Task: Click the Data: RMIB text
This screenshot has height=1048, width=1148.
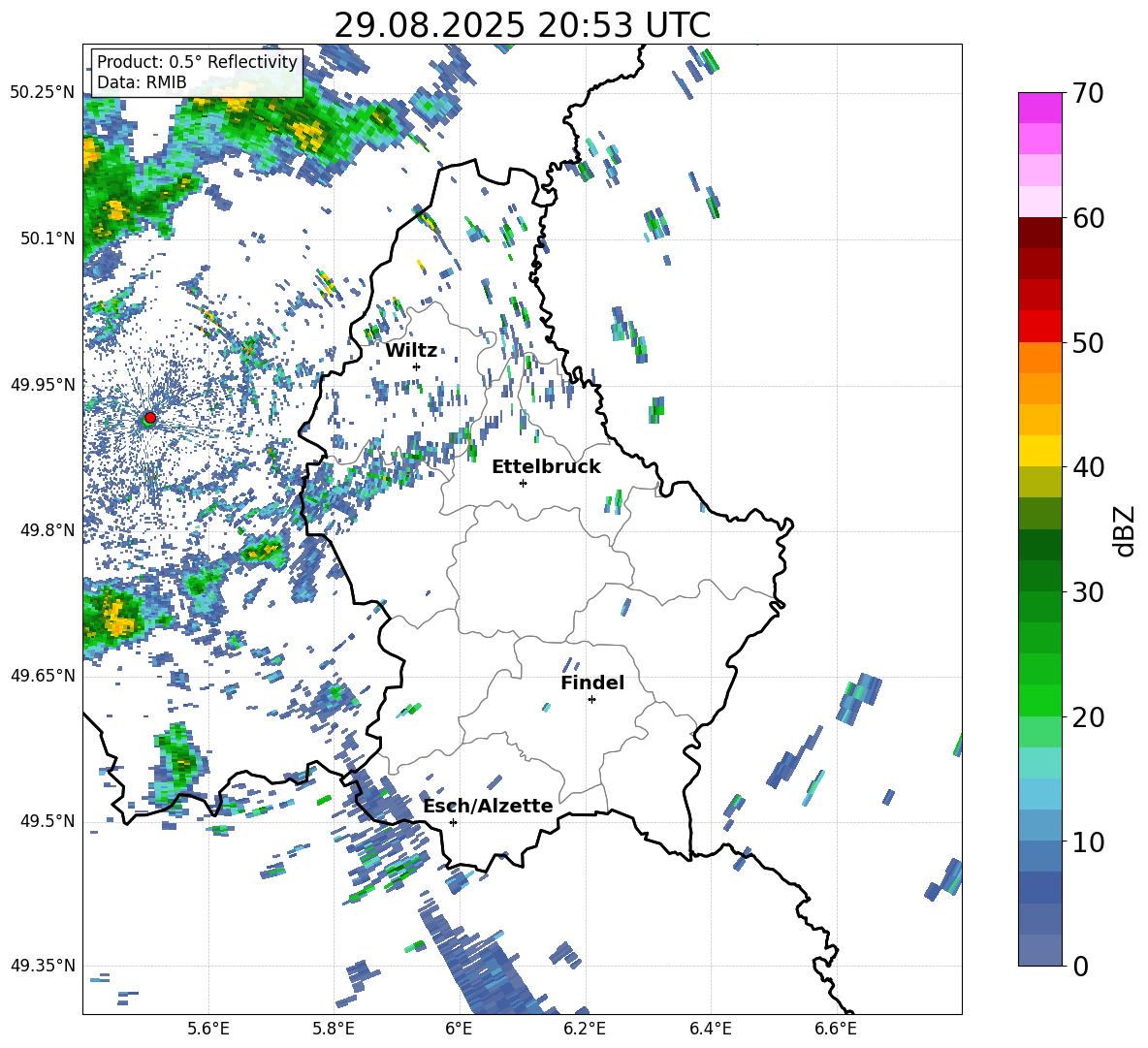Action: coord(142,82)
